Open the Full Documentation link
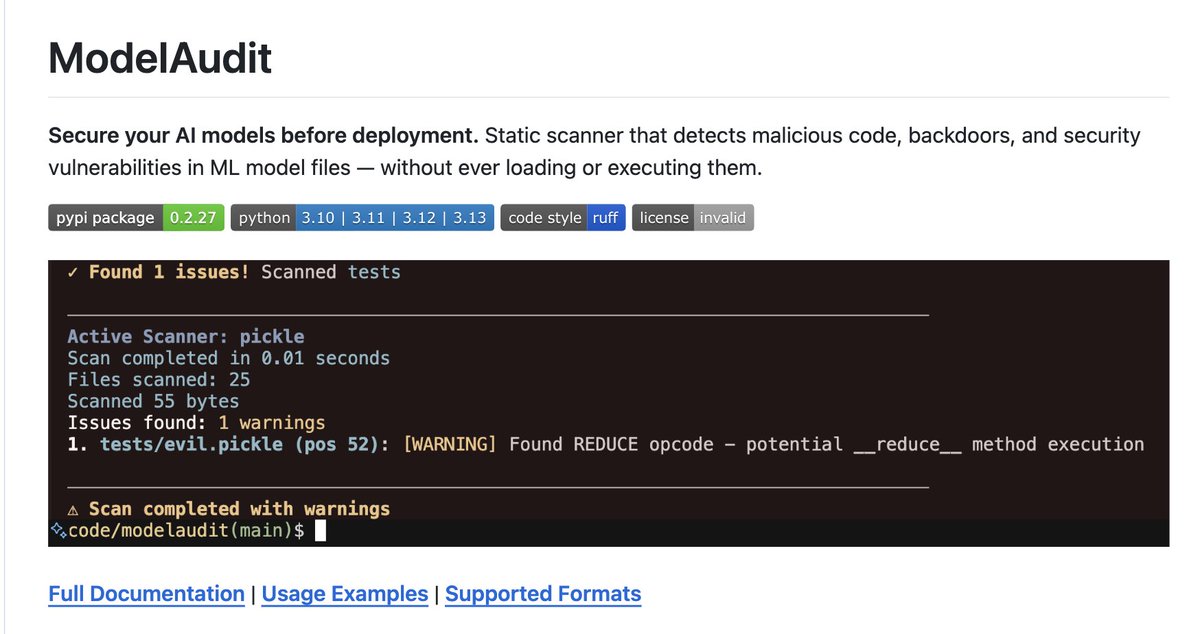The height and width of the screenshot is (634, 1200). [x=146, y=594]
